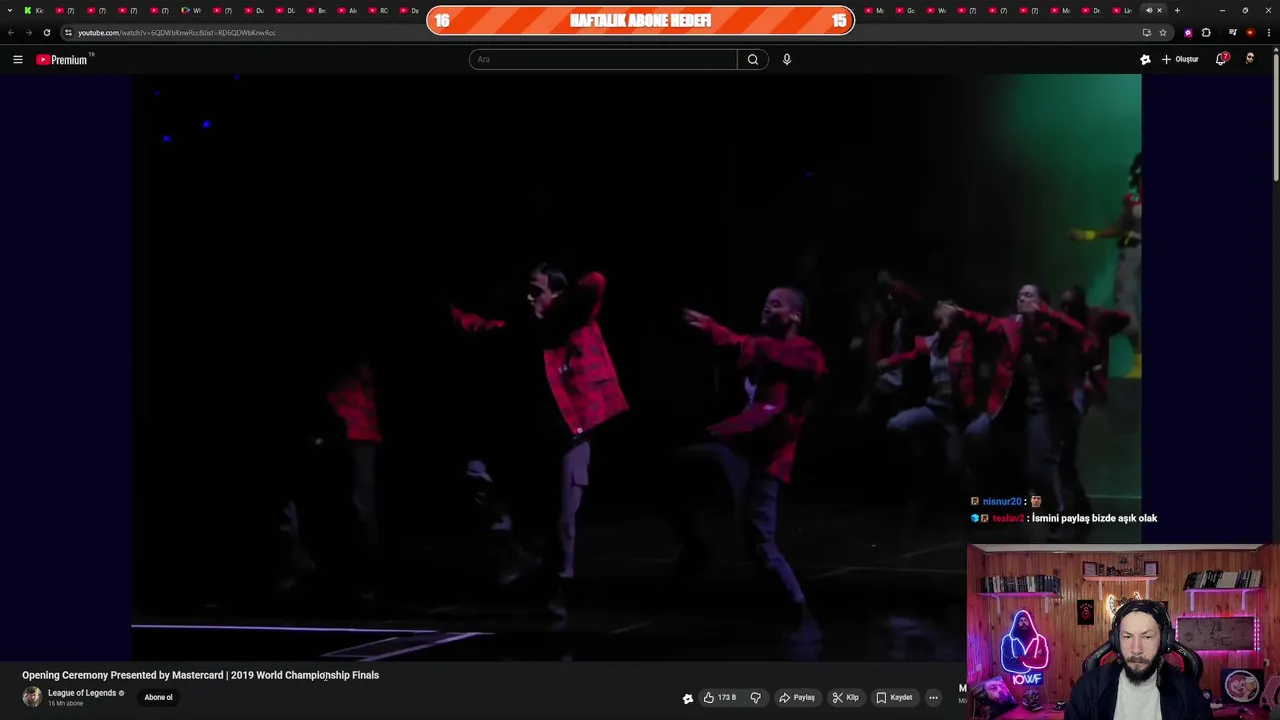Open a new browser tab

pyautogui.click(x=1177, y=10)
